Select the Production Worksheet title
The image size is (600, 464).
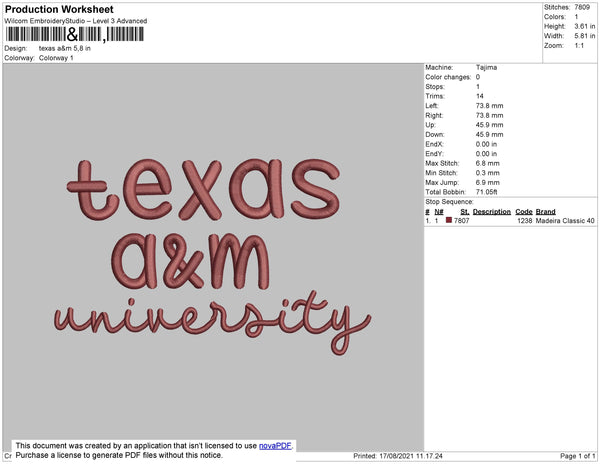coord(59,9)
